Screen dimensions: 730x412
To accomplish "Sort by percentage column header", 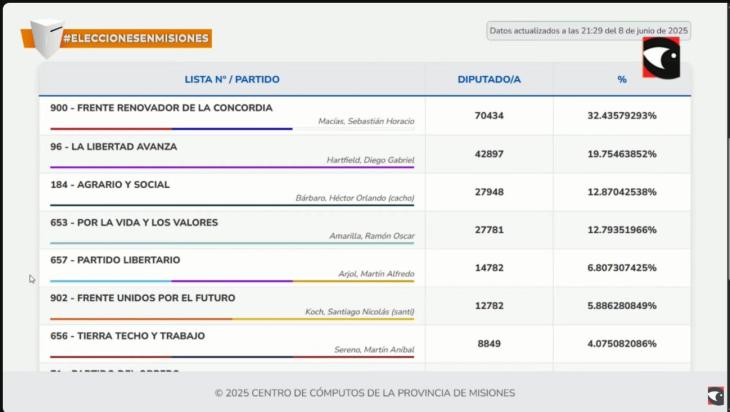I will [x=622, y=79].
